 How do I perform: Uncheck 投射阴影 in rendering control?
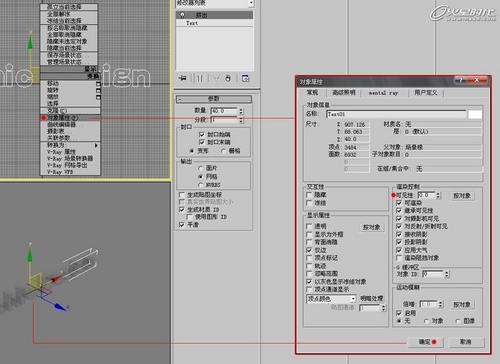coord(399,242)
